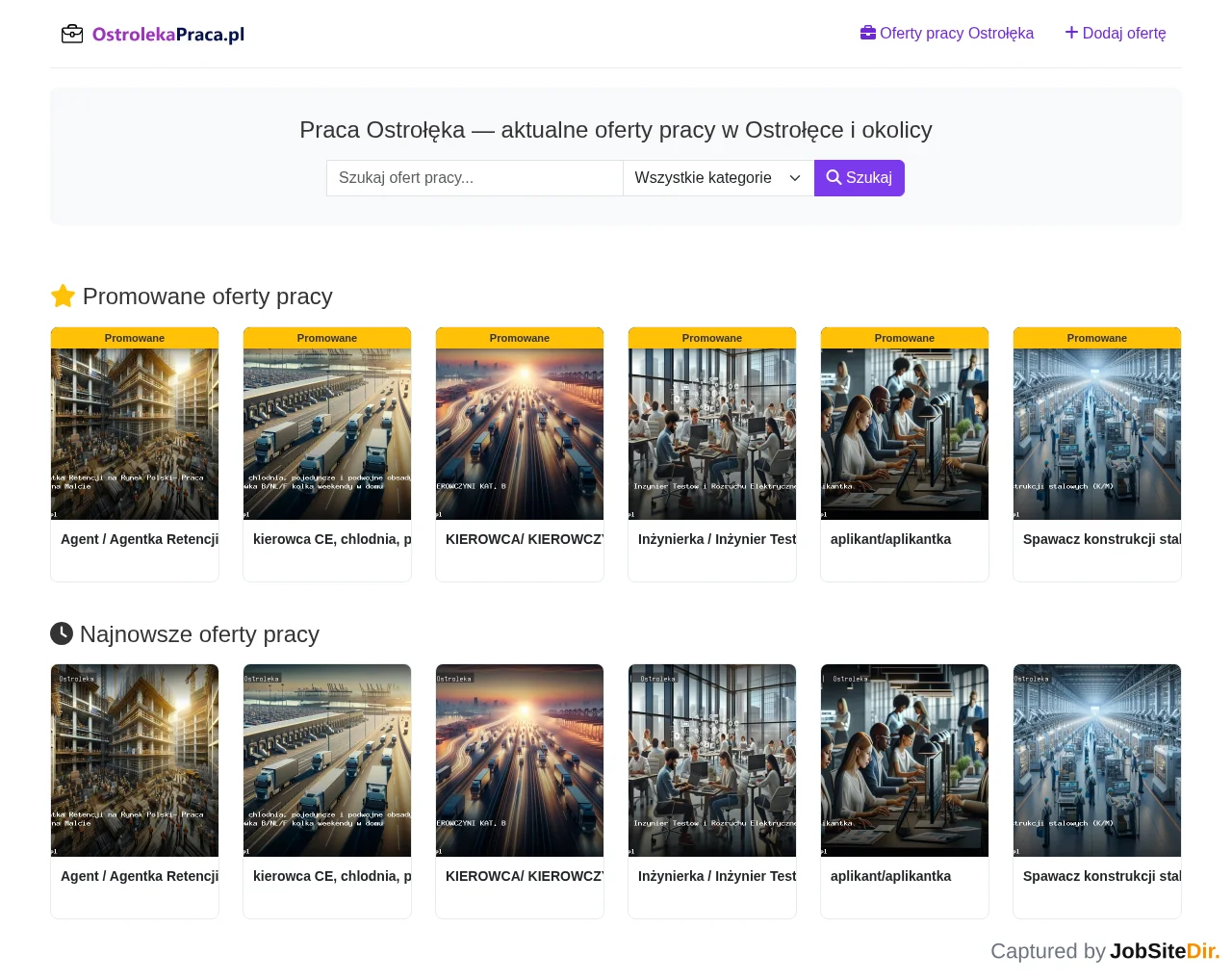This screenshot has height=980, width=1232.
Task: Open newest Spawacz konstrukcji image
Action: point(1097,761)
